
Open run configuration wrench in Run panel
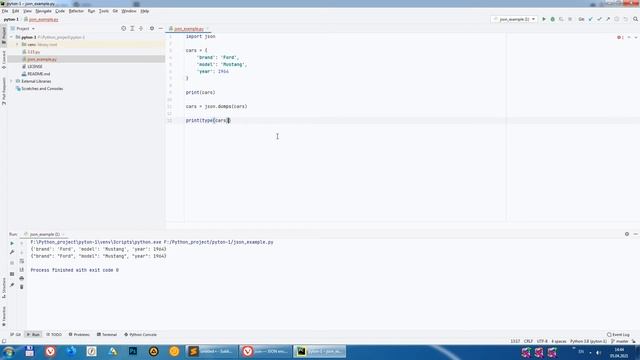point(12,252)
